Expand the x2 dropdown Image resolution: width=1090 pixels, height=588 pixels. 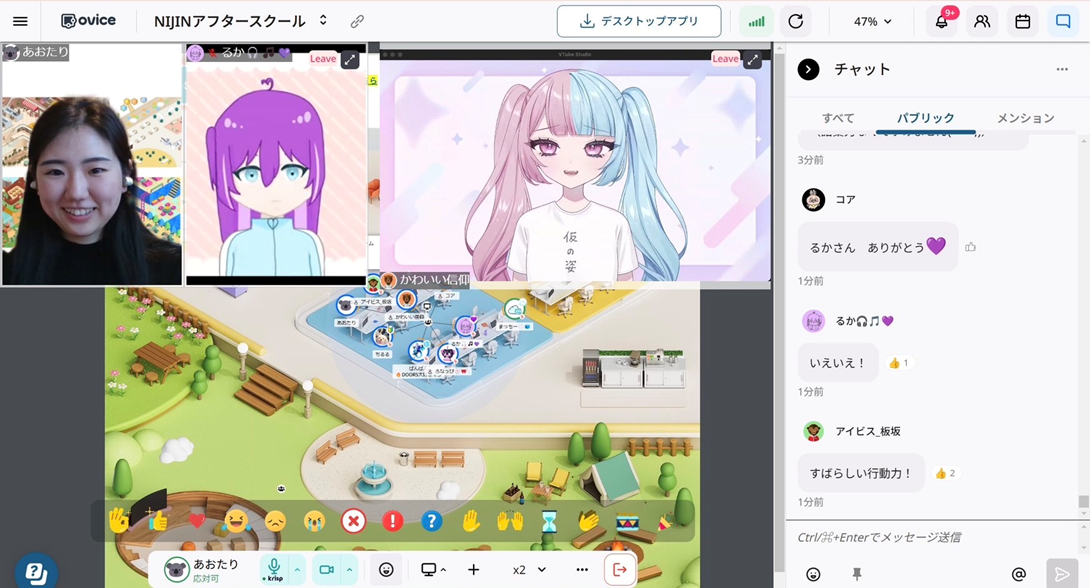pyautogui.click(x=529, y=570)
